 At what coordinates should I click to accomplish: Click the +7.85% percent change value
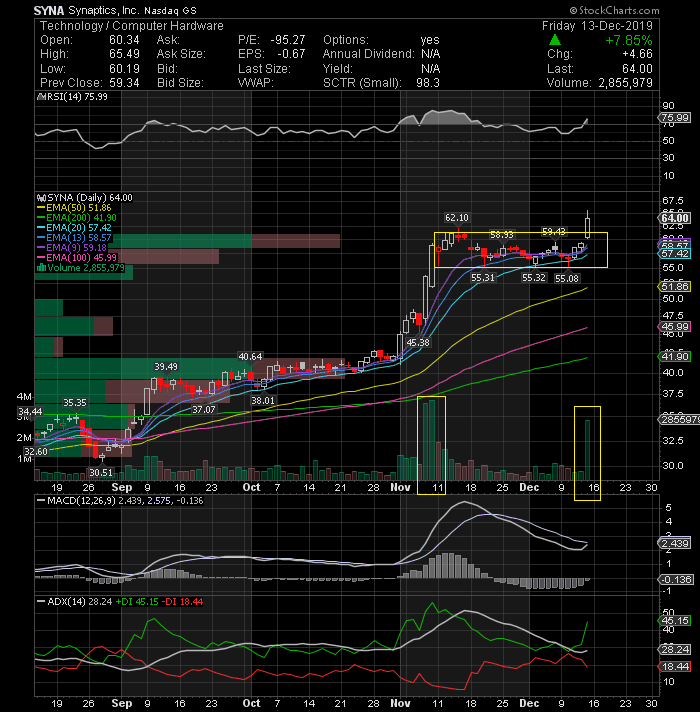629,40
